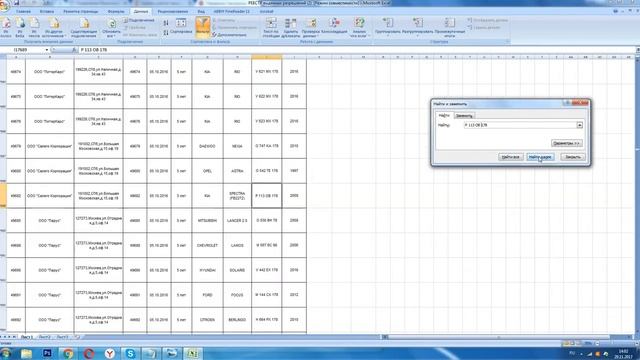Click the Office button
The height and width of the screenshot is (360, 640).
tap(5, 6)
